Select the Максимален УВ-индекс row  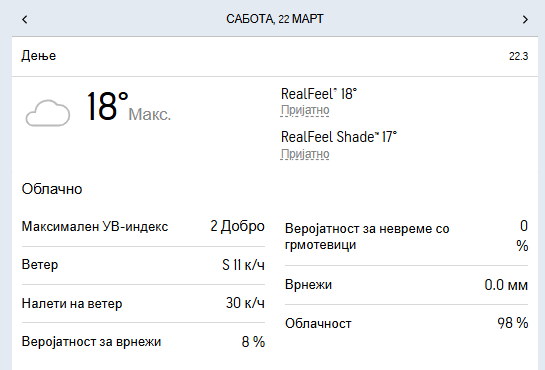(143, 227)
